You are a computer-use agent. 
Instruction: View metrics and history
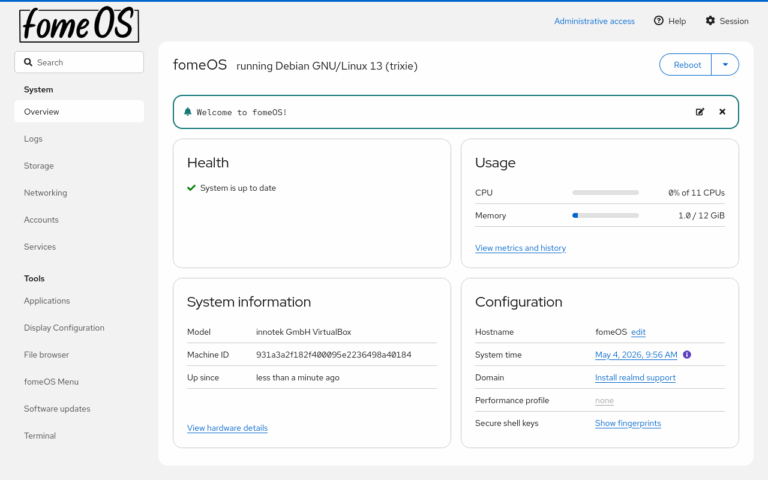point(520,248)
